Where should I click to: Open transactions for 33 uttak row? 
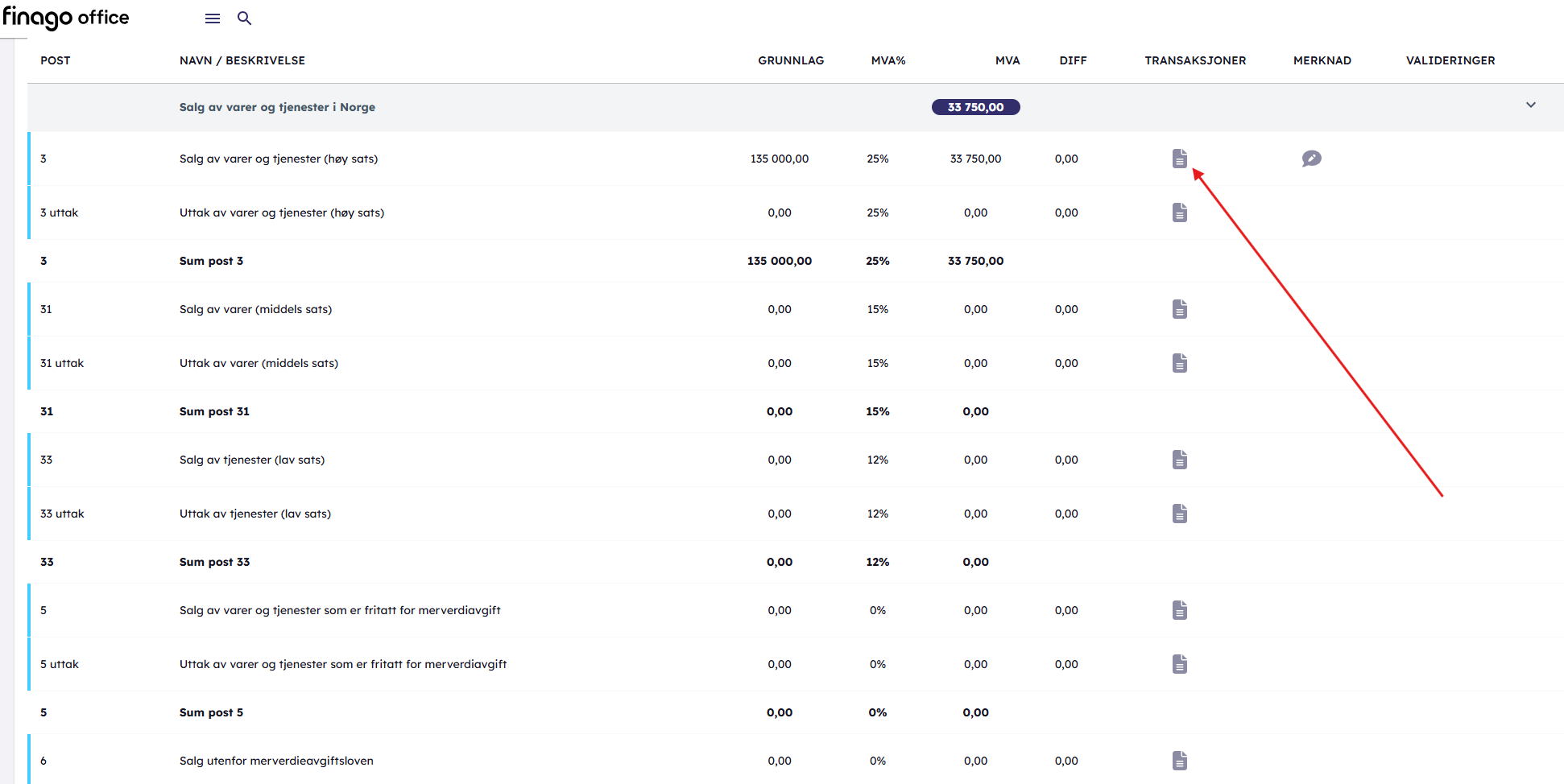tap(1179, 514)
